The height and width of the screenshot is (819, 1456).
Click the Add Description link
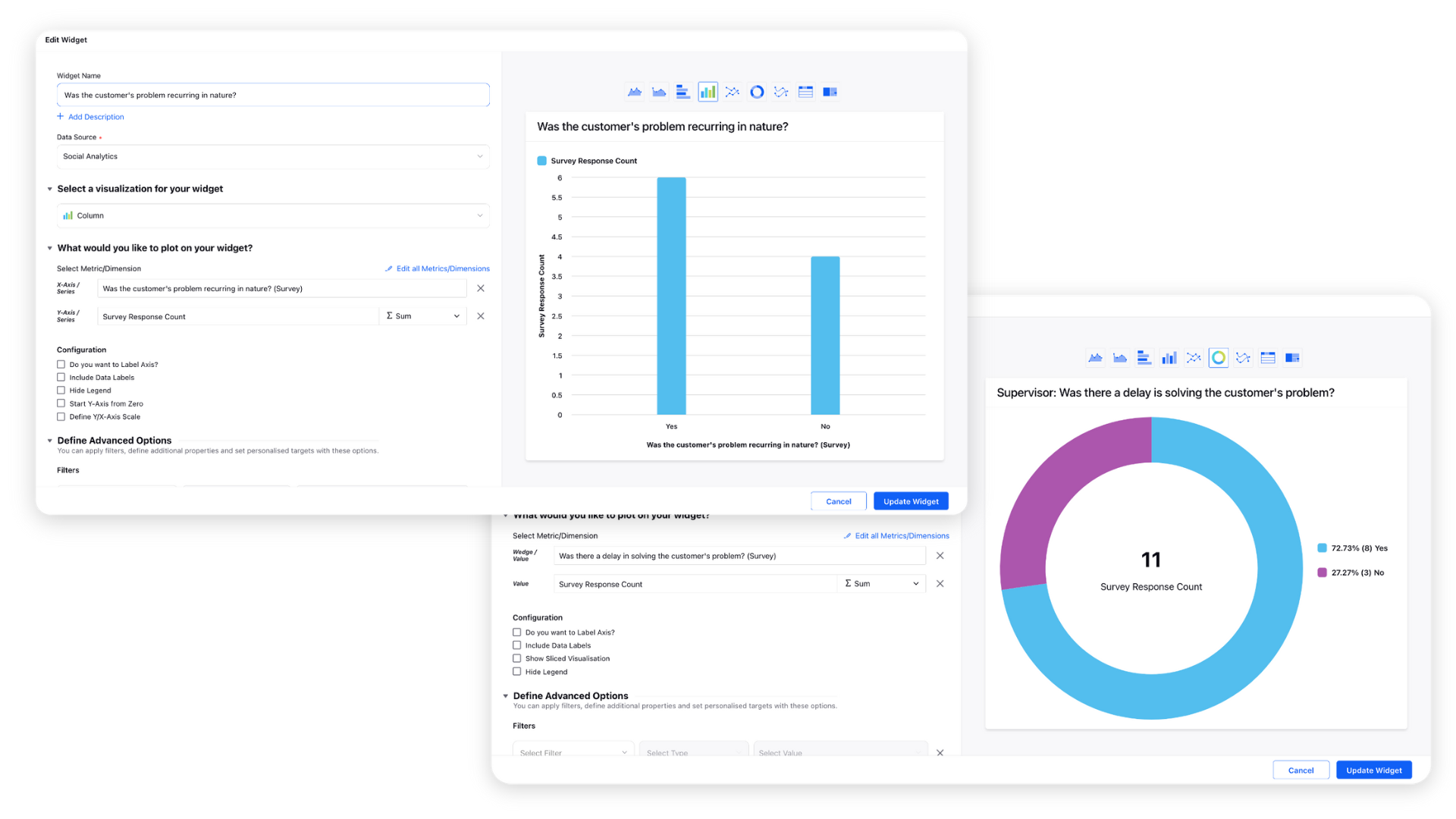point(96,117)
